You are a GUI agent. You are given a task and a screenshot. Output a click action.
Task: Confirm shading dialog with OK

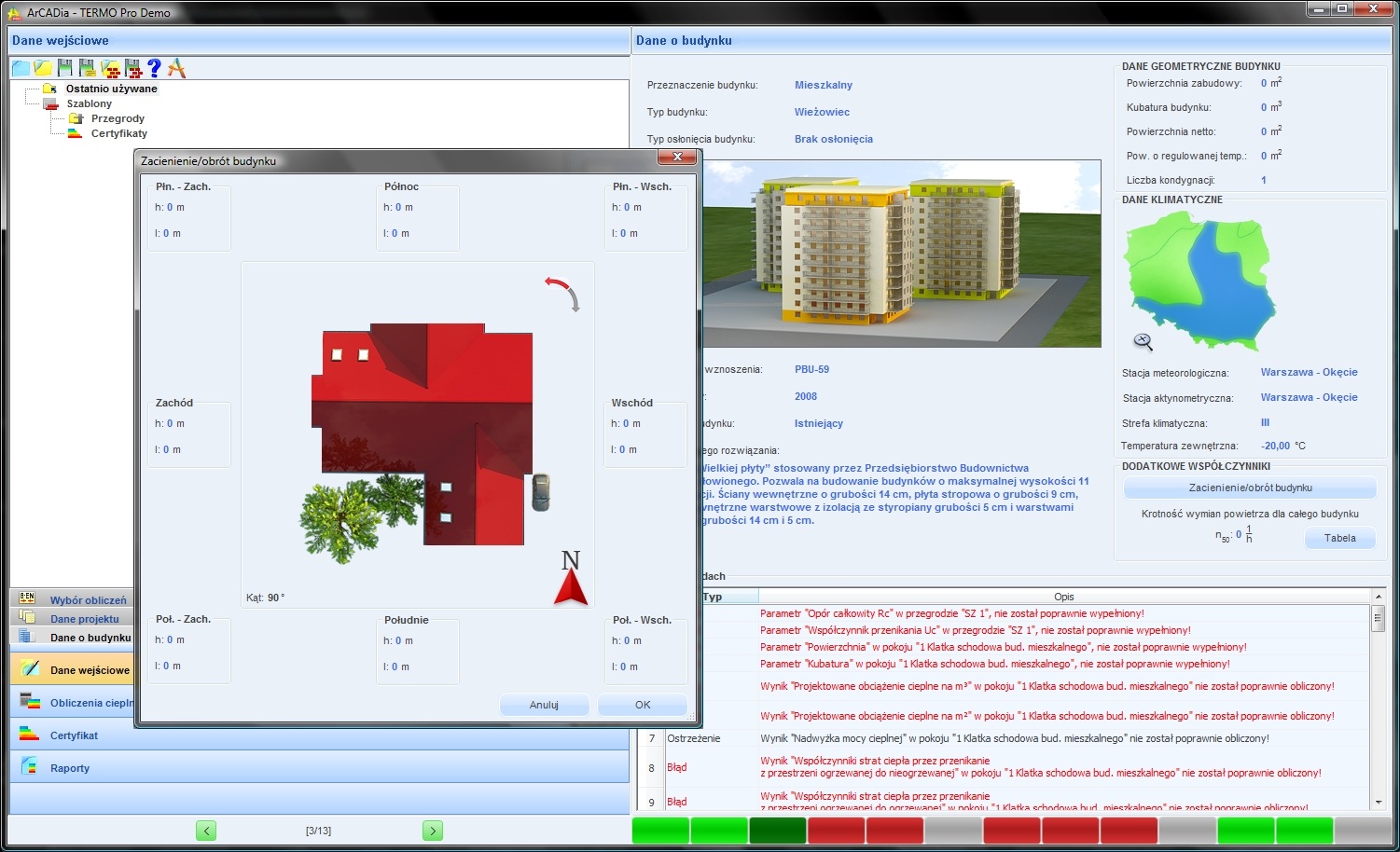(x=643, y=705)
